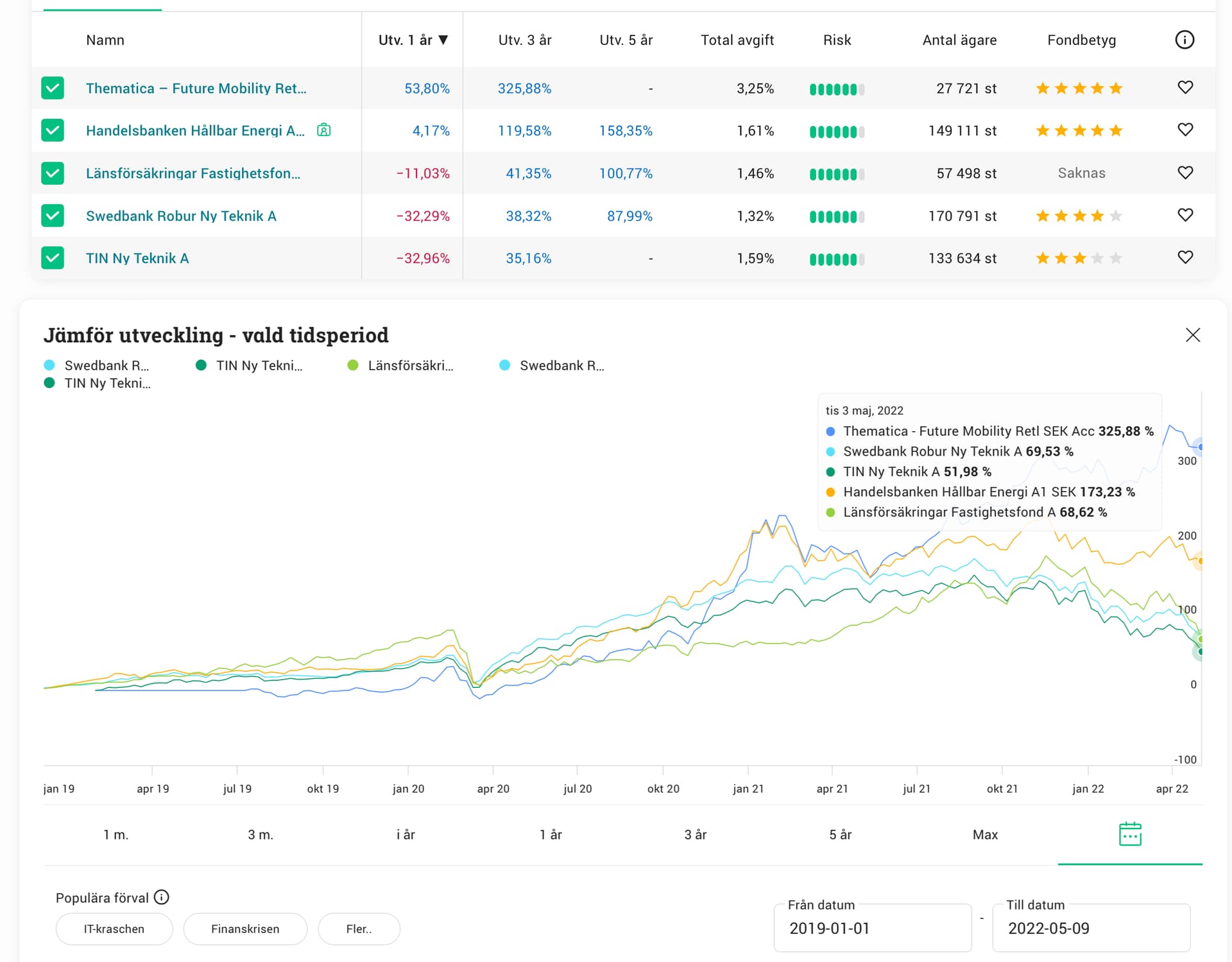The image size is (1232, 962).
Task: Favorite Thematica Future Mobility fund heart
Action: pyautogui.click(x=1185, y=87)
